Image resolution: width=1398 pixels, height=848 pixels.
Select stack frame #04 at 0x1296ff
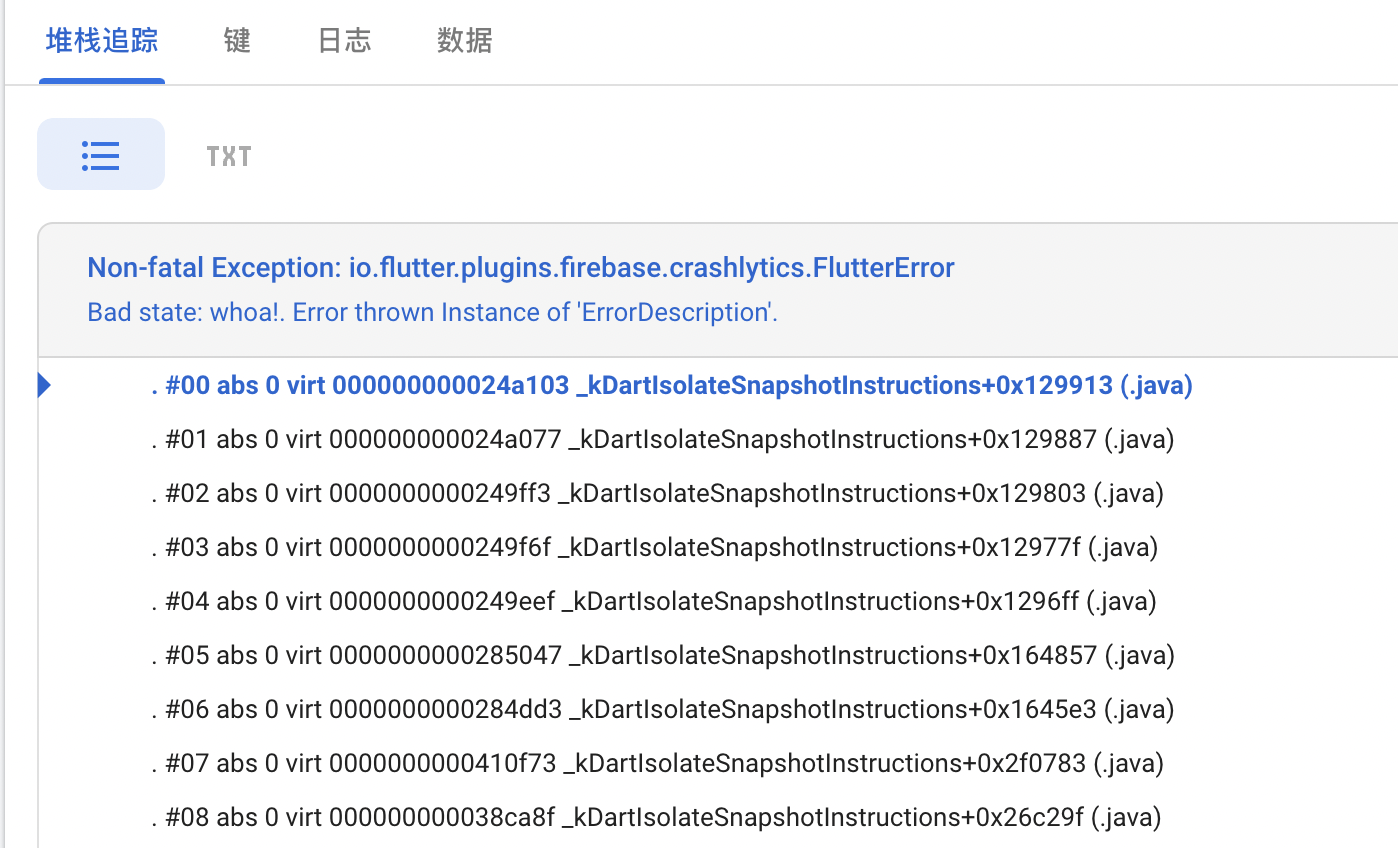tap(654, 601)
